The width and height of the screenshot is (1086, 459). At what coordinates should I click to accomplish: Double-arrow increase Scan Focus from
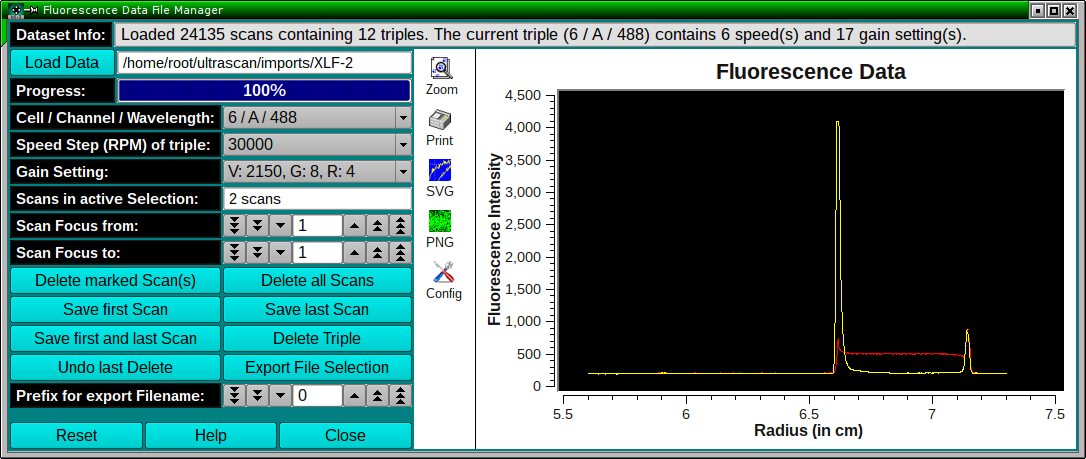click(377, 226)
